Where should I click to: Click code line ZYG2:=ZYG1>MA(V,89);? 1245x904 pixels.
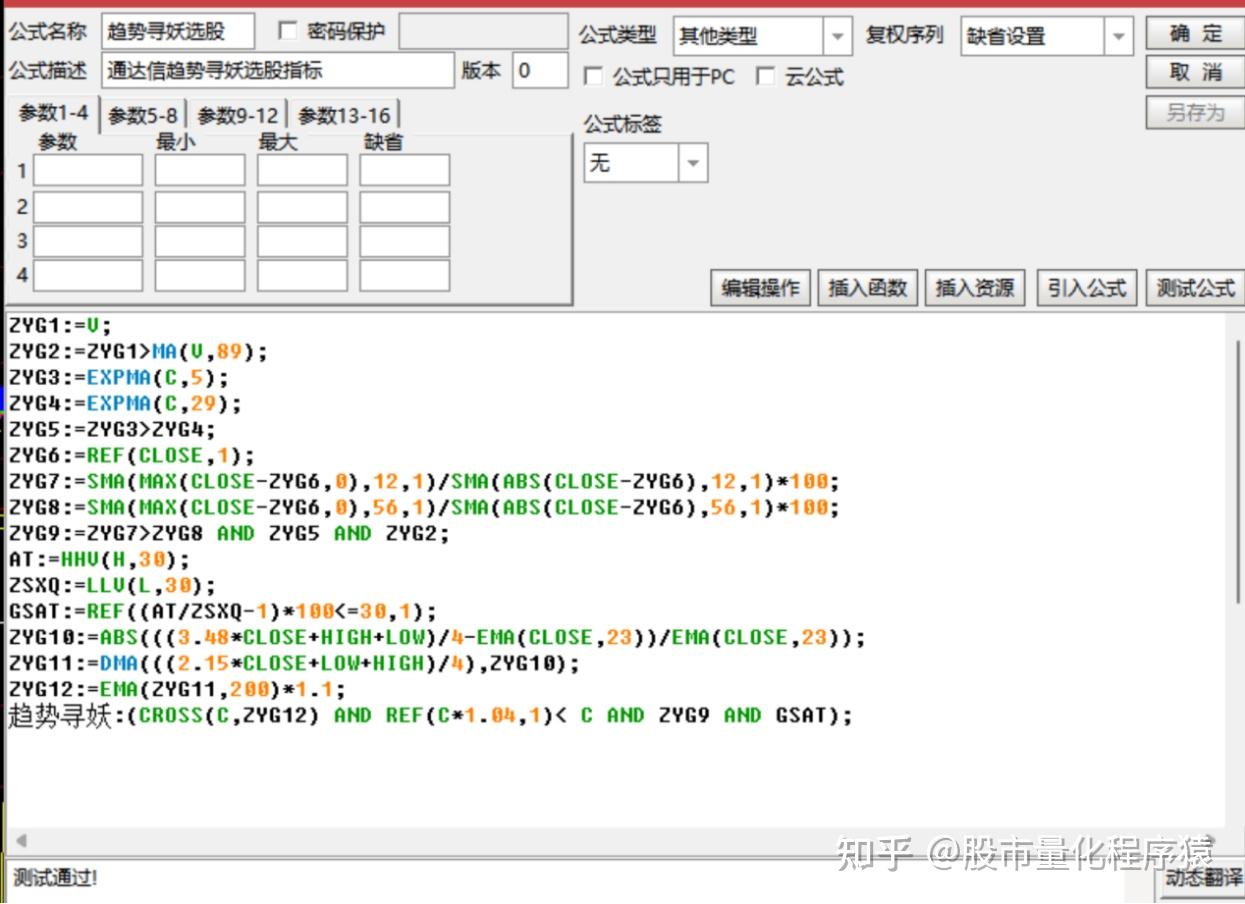coord(138,351)
